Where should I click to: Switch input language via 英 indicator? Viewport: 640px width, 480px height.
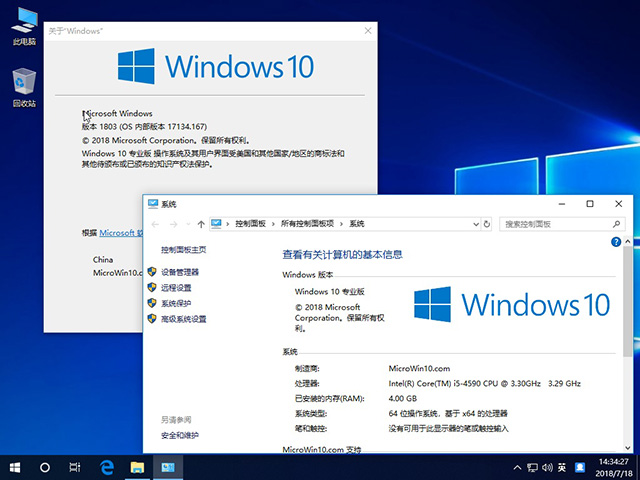click(x=562, y=467)
